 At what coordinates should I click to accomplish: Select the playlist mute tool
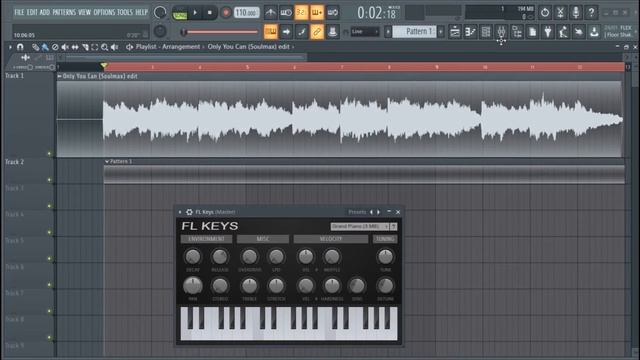(65, 47)
